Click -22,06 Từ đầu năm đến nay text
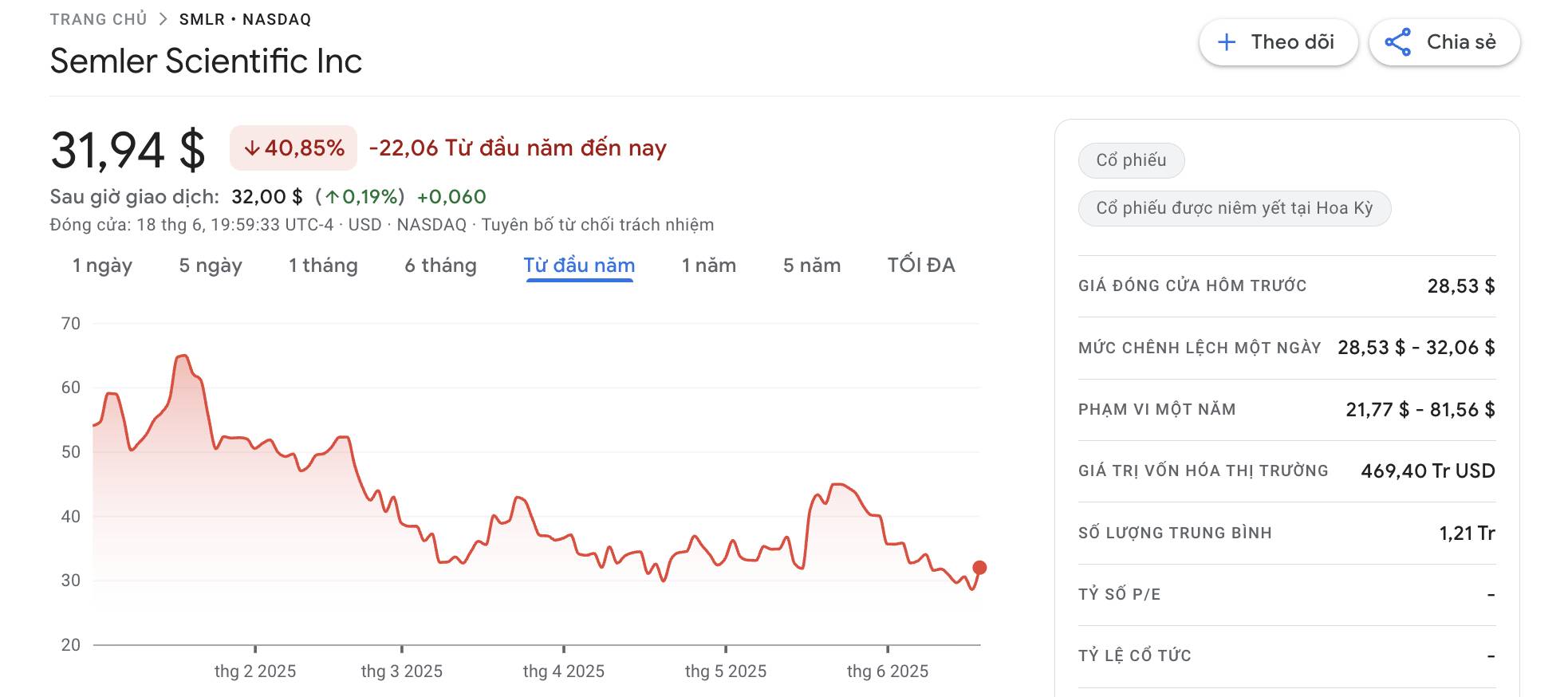Screen dimensions: 1568x697 (518, 148)
